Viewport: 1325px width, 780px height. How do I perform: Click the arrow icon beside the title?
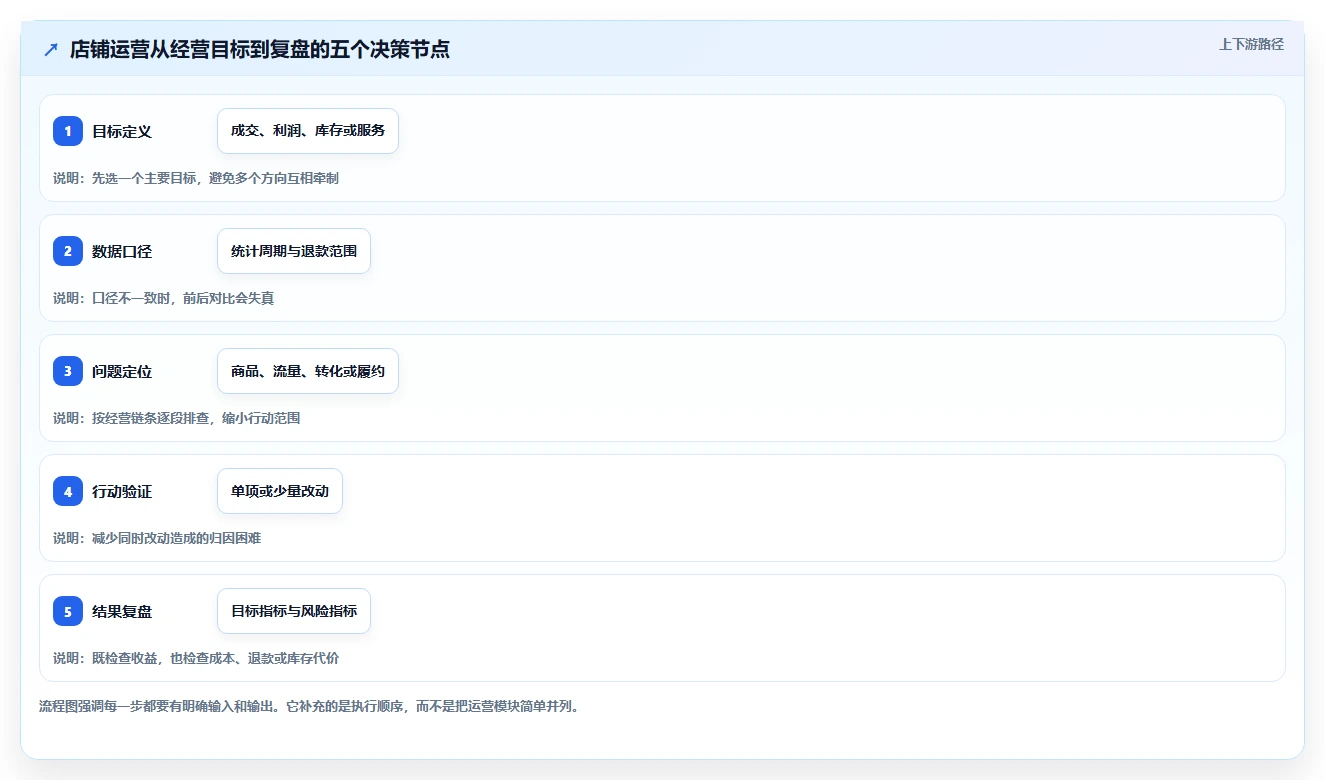(x=51, y=49)
